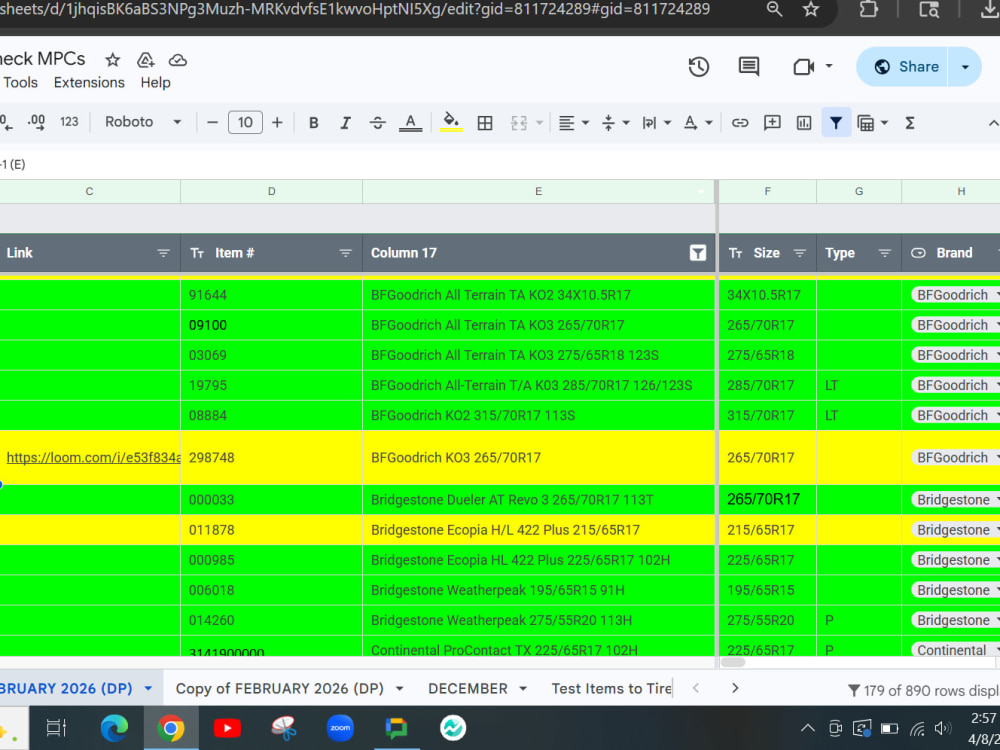Insert a link with the chain icon
This screenshot has width=1000, height=750.
tap(740, 122)
